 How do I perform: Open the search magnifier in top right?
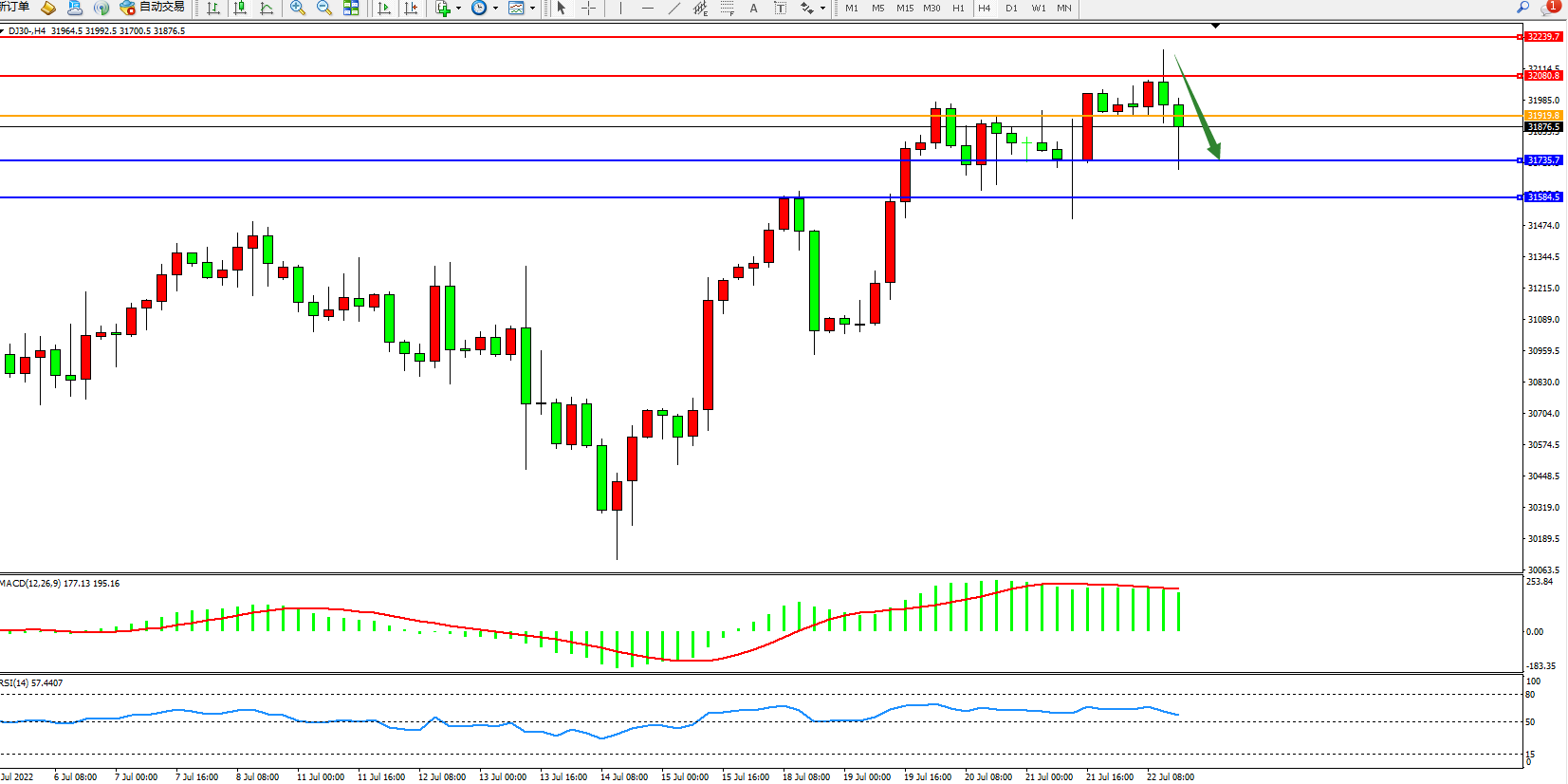point(1523,8)
